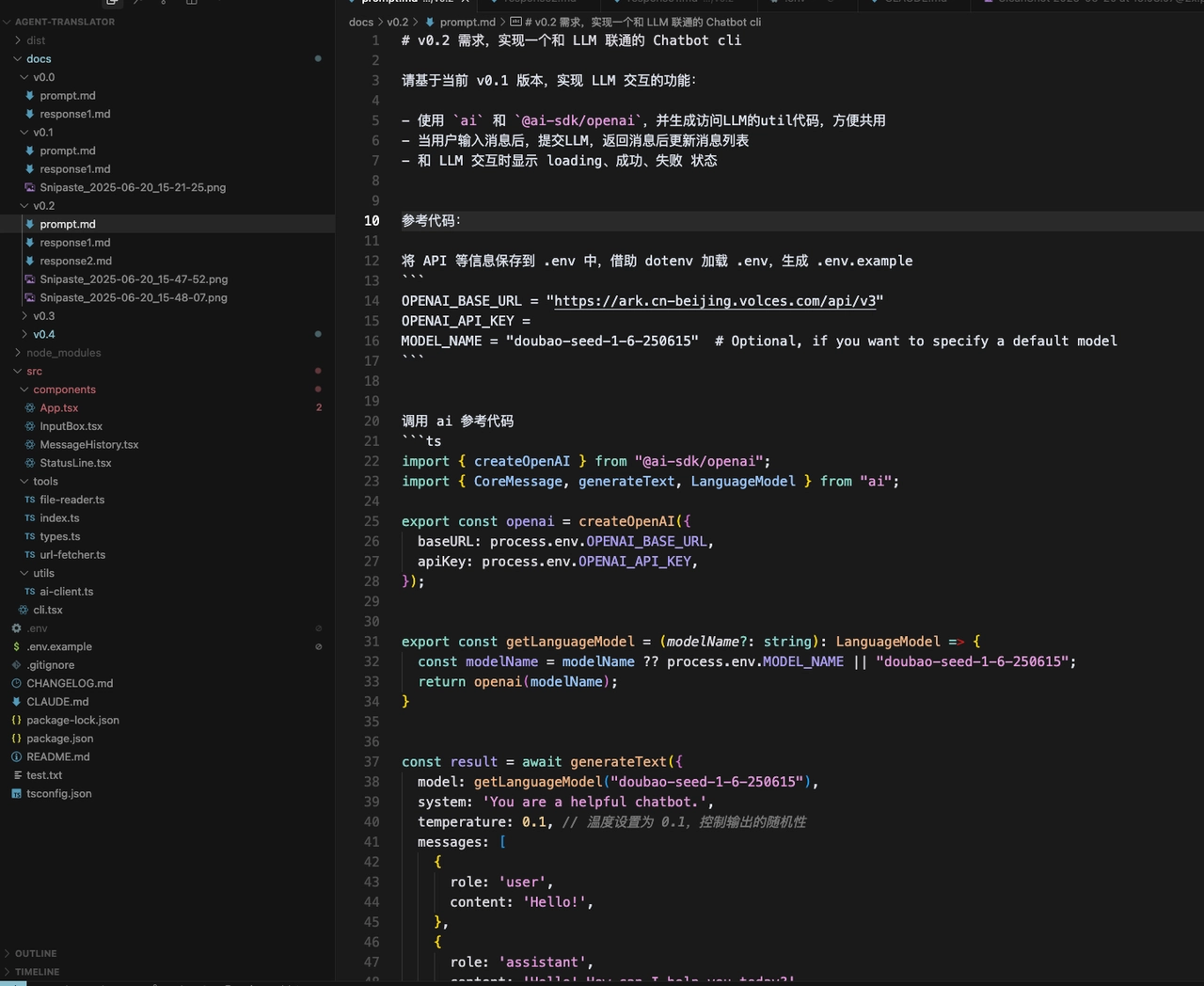Expand the dist folder

point(17,40)
